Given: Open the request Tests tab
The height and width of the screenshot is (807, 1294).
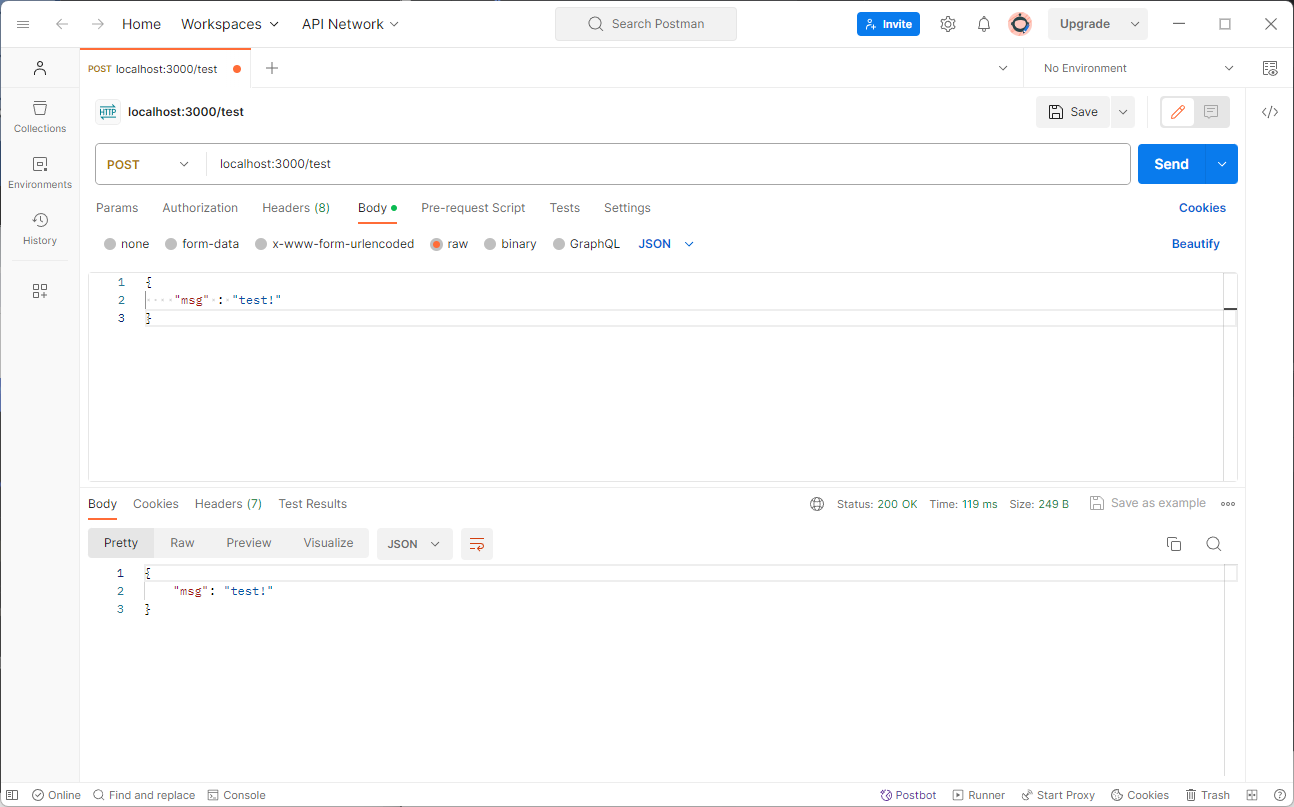Looking at the screenshot, I should (565, 208).
